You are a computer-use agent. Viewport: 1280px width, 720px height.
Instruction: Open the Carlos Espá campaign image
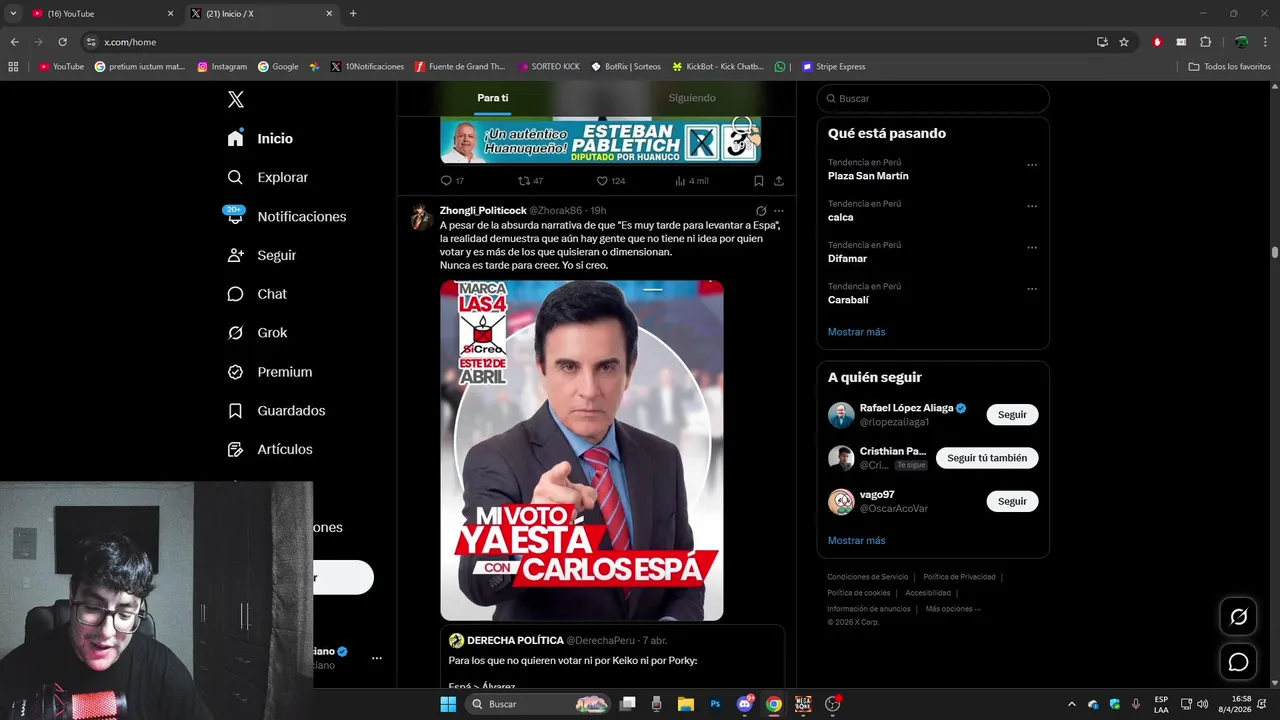[582, 450]
